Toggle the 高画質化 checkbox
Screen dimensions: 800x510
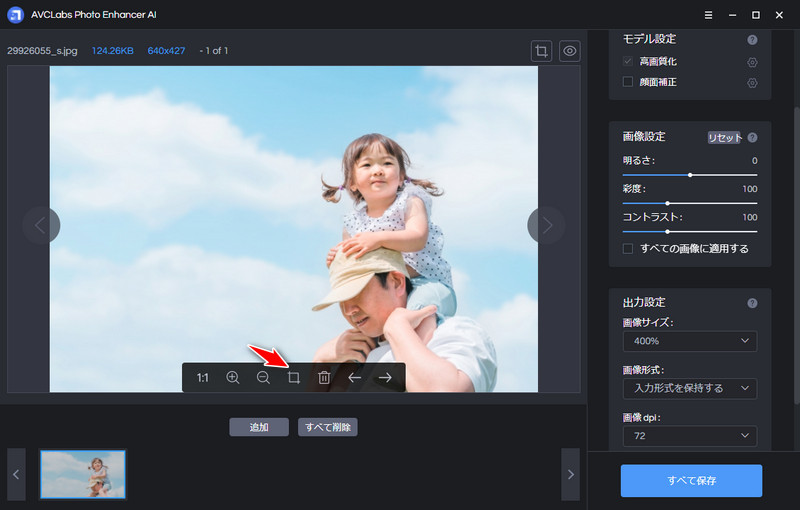[628, 61]
